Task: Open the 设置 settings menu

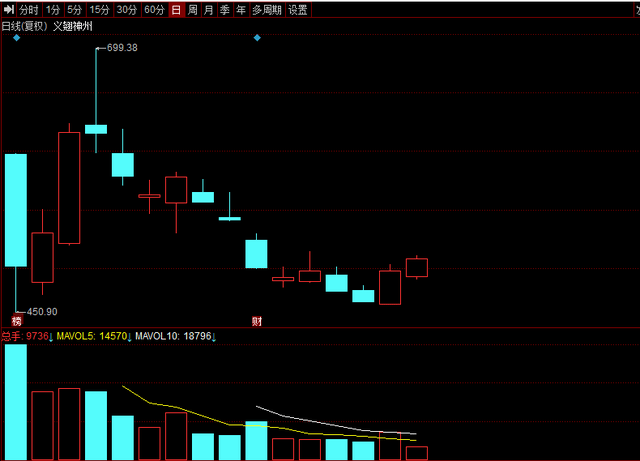Action: click(x=298, y=10)
